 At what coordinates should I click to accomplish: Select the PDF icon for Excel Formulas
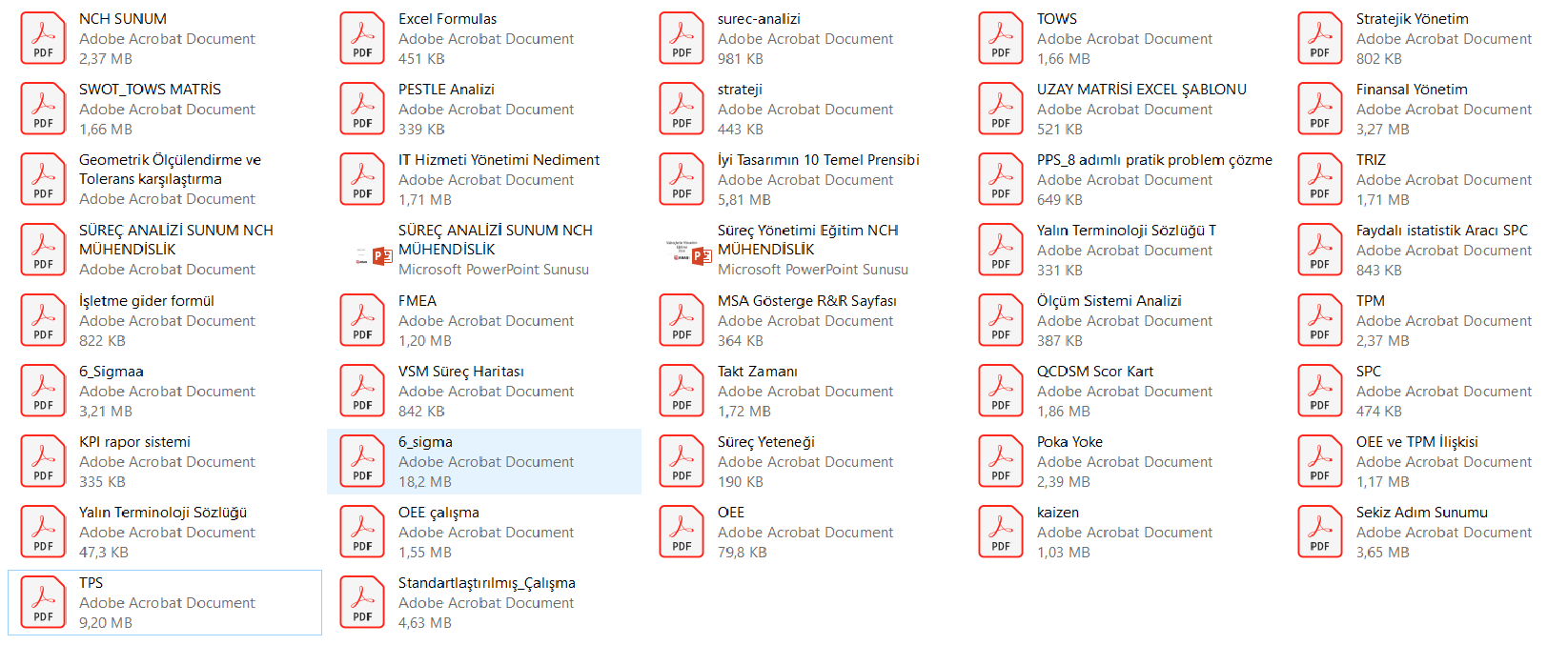tap(362, 39)
